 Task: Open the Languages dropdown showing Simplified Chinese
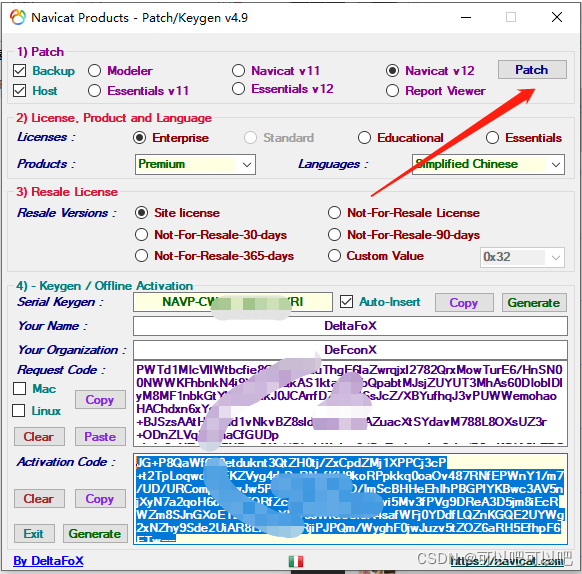click(488, 164)
